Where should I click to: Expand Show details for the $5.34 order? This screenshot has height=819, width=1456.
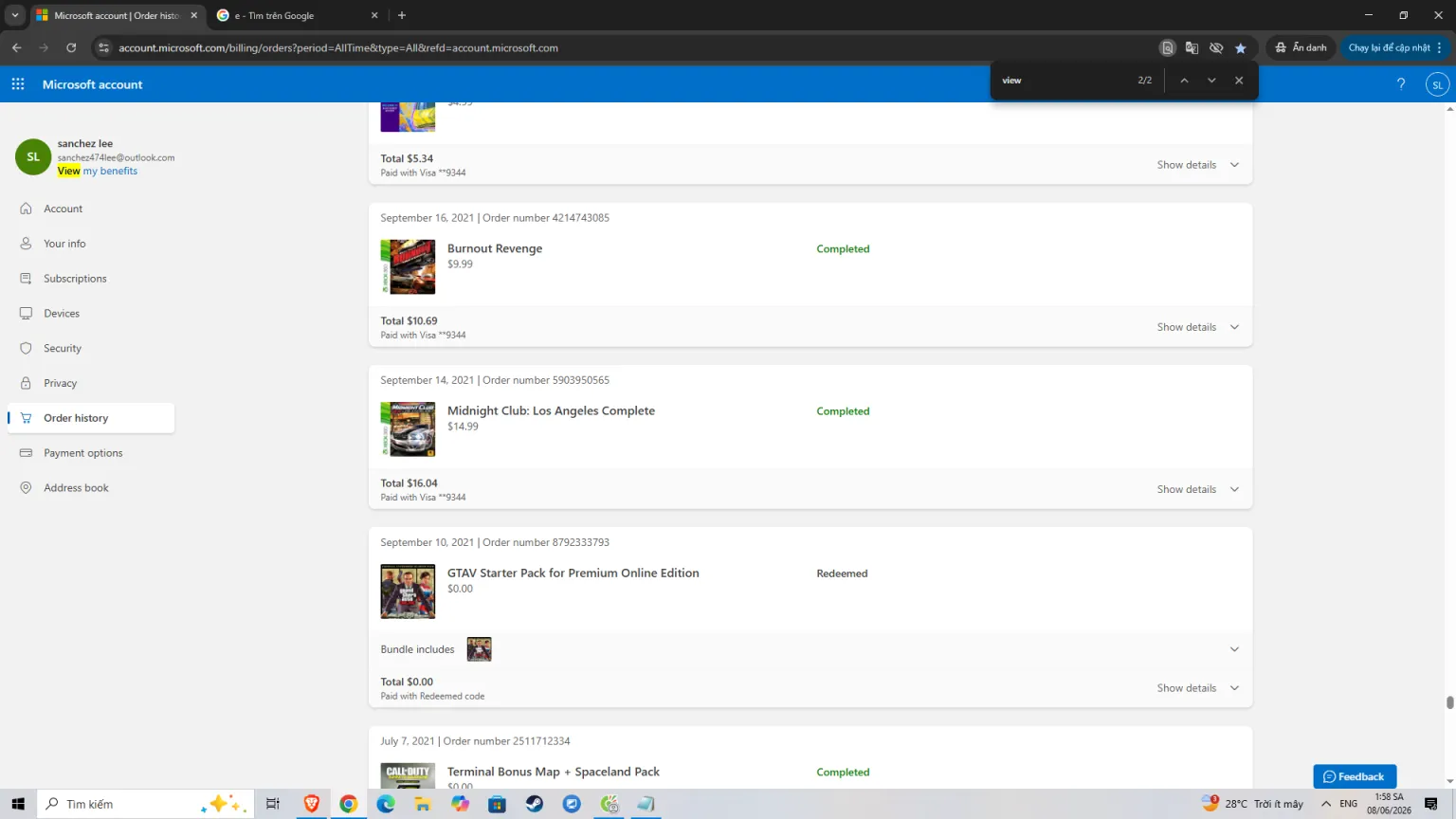pyautogui.click(x=1198, y=165)
